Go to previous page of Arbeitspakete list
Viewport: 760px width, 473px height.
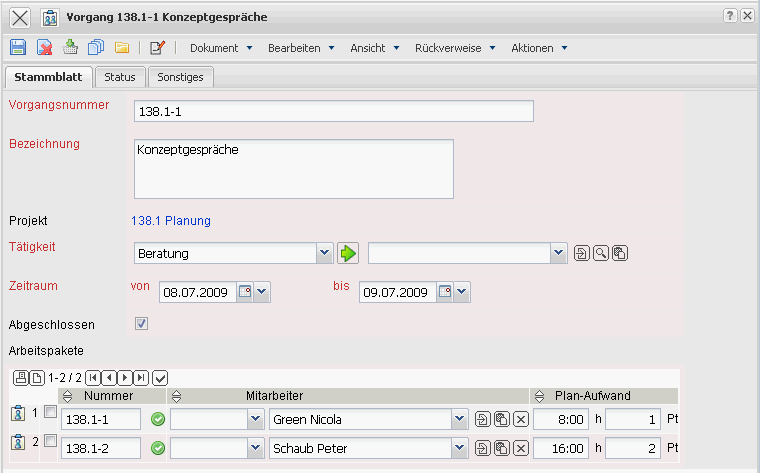(109, 378)
